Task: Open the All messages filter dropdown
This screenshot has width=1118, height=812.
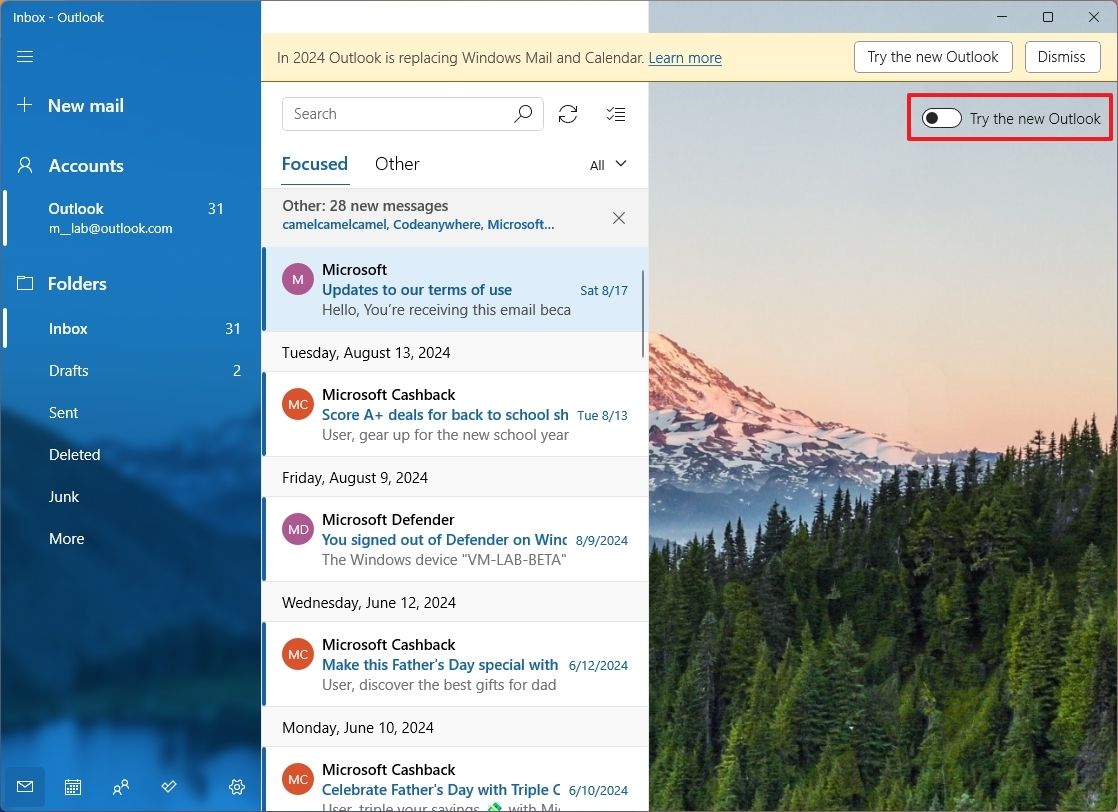Action: point(608,164)
